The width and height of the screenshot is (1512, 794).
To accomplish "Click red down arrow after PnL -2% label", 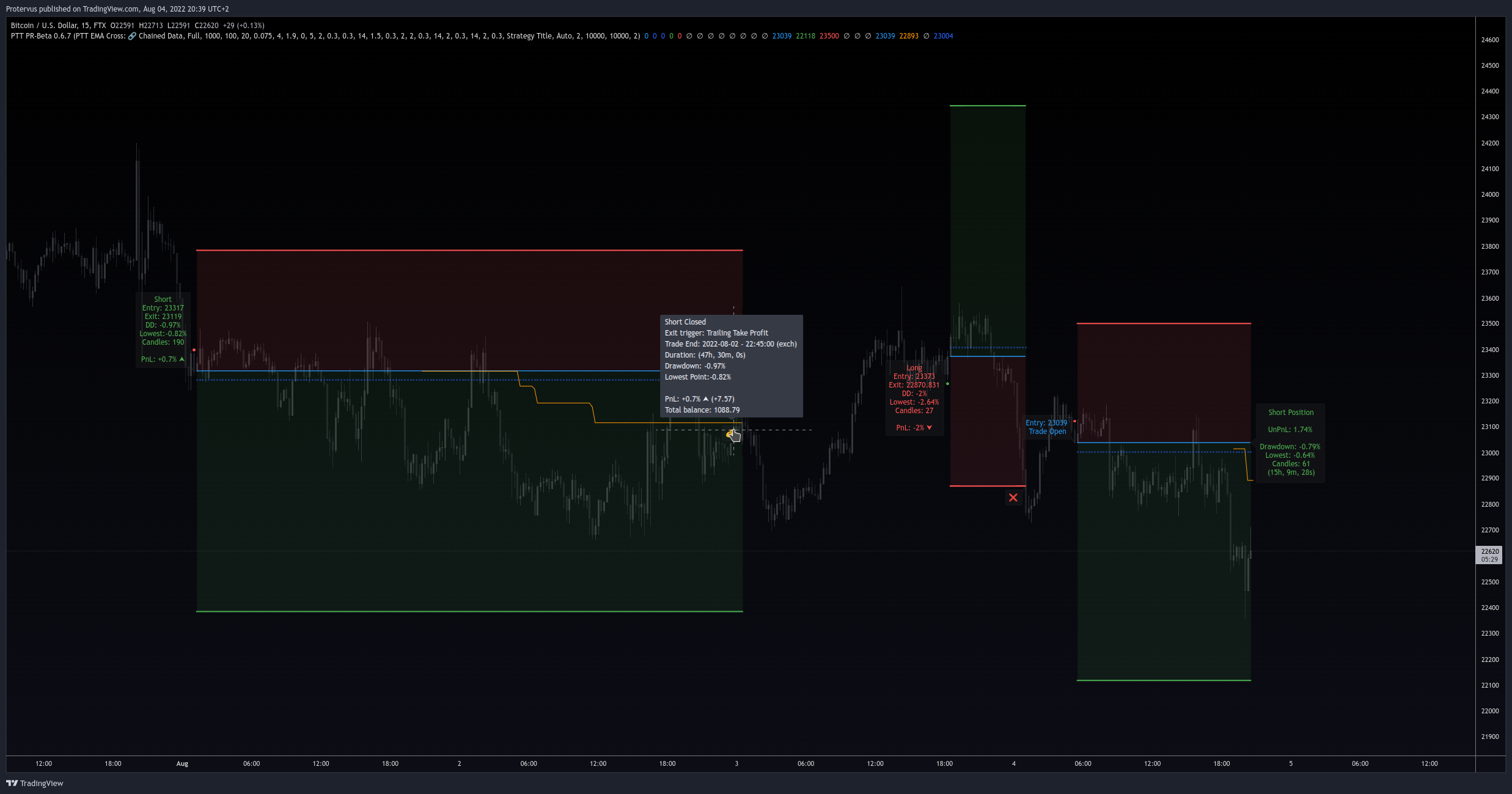I will [930, 428].
